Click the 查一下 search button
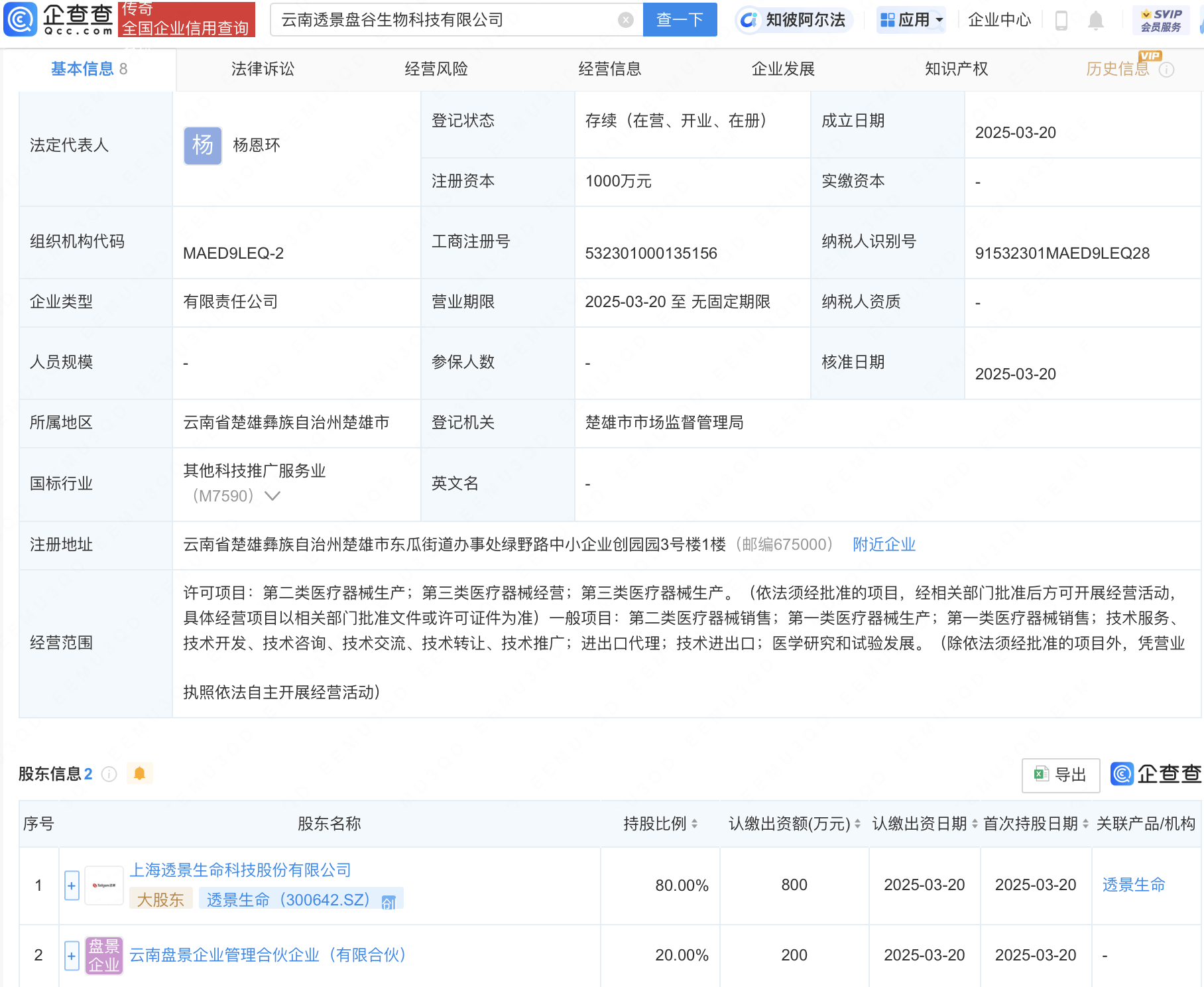Screen dimensions: 1204x987 click(x=680, y=20)
